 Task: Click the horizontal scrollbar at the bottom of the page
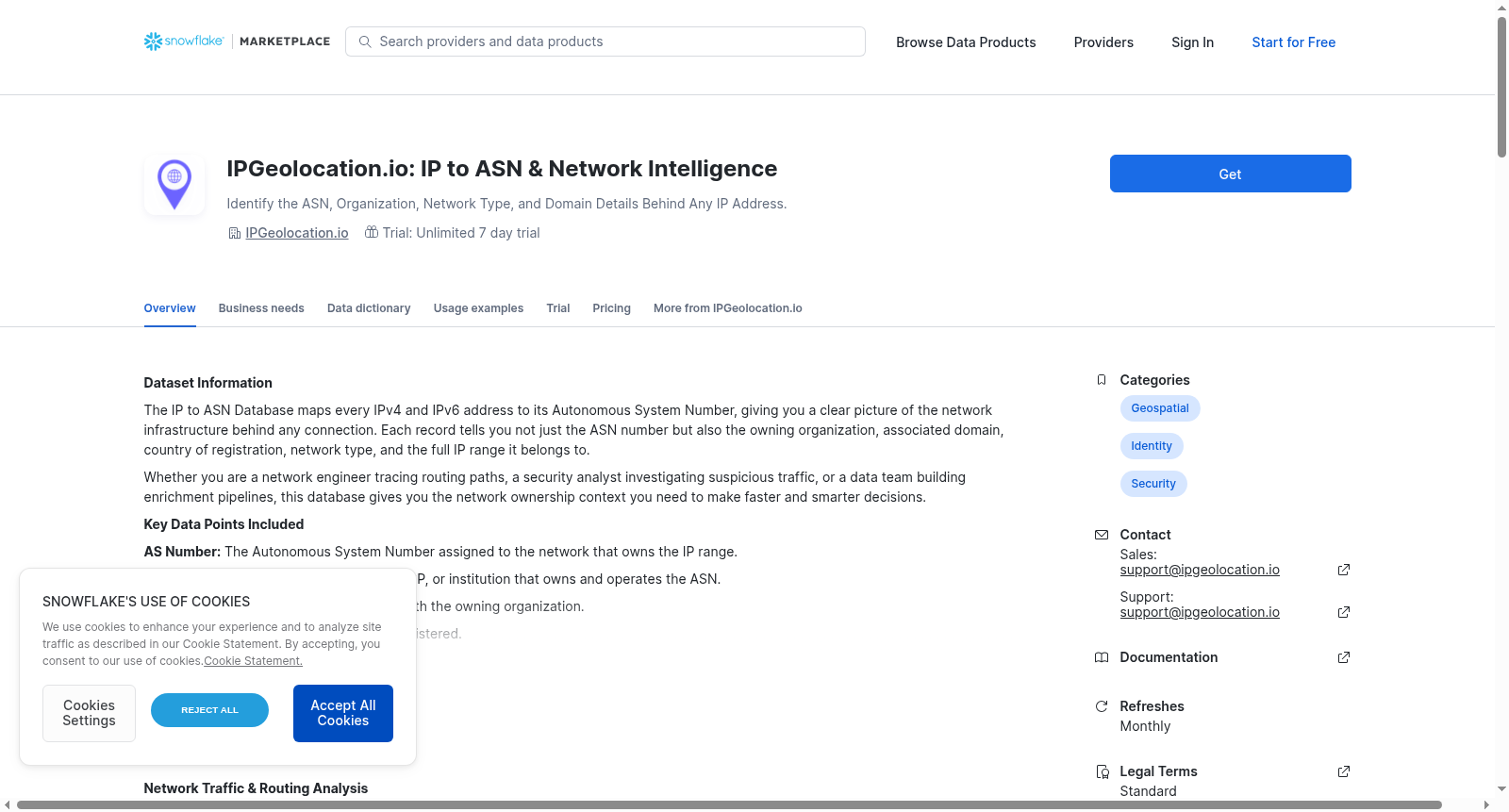click(729, 804)
